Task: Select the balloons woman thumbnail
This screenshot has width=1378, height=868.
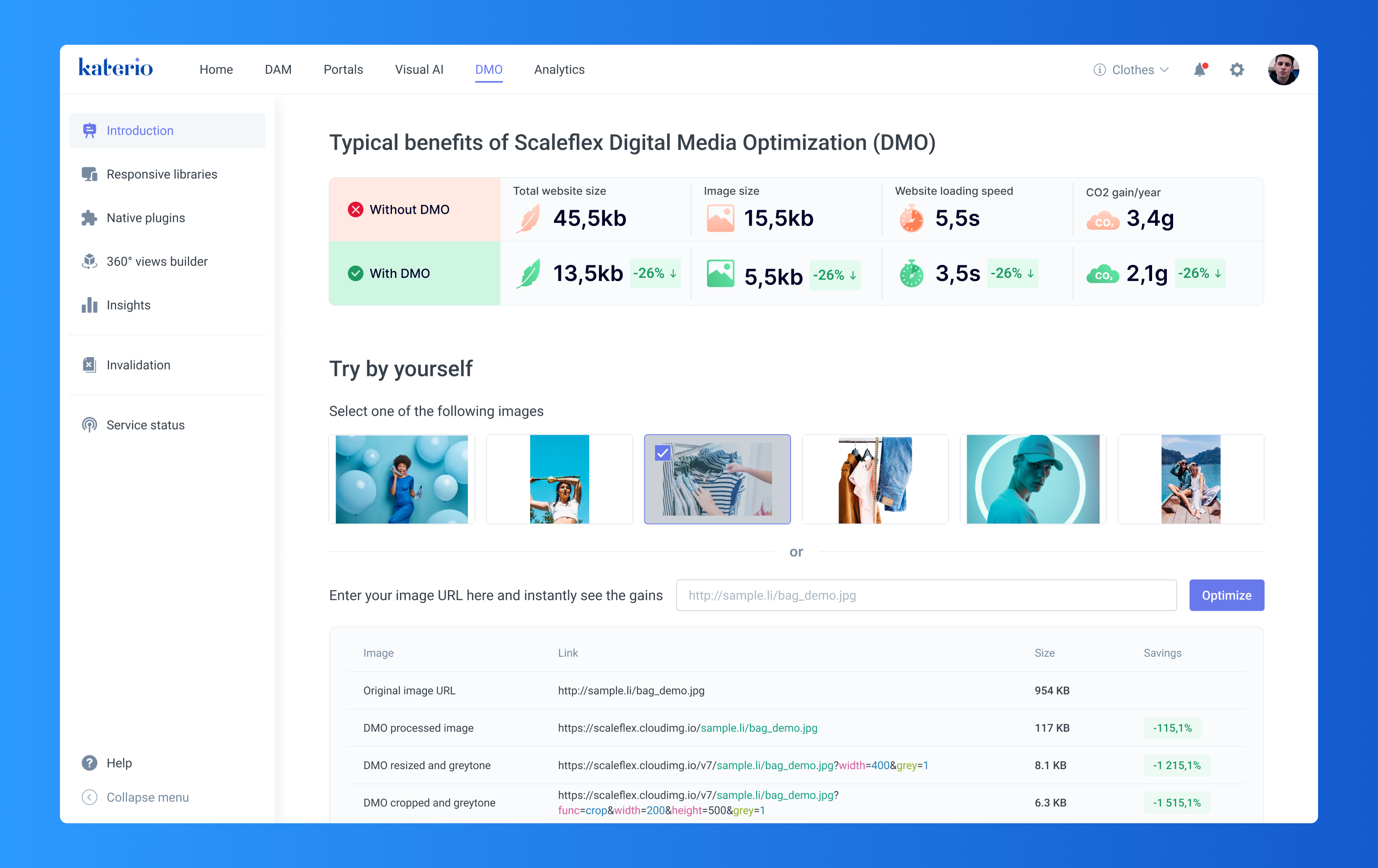Action: pos(402,479)
